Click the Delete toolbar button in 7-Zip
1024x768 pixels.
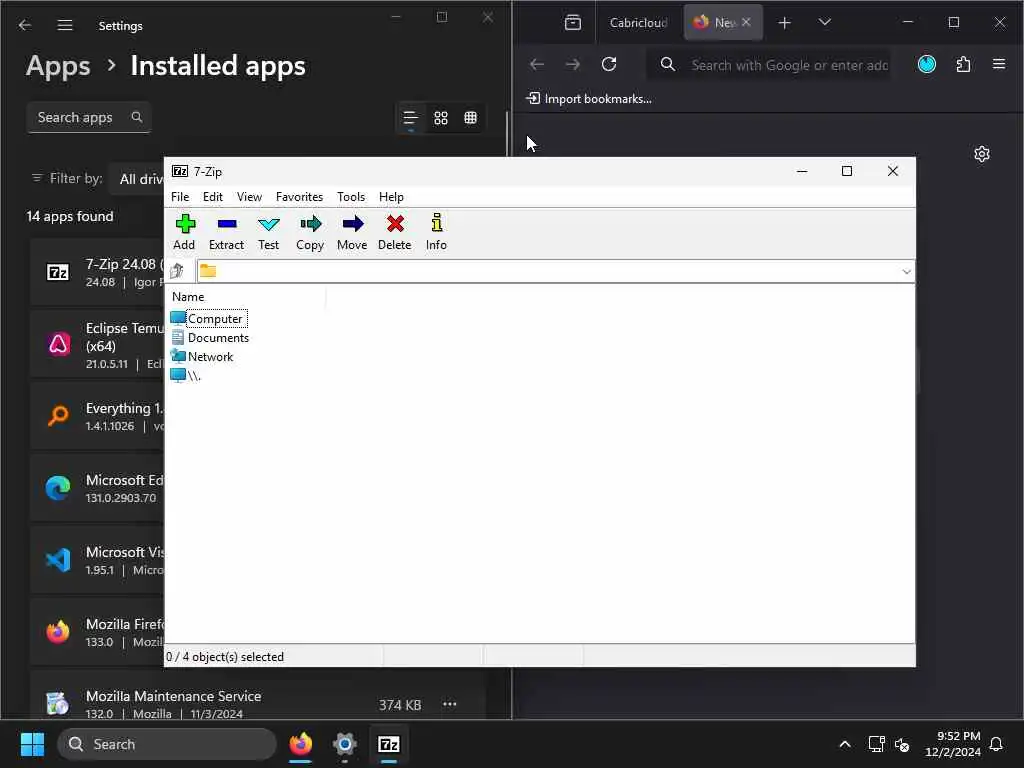point(394,232)
